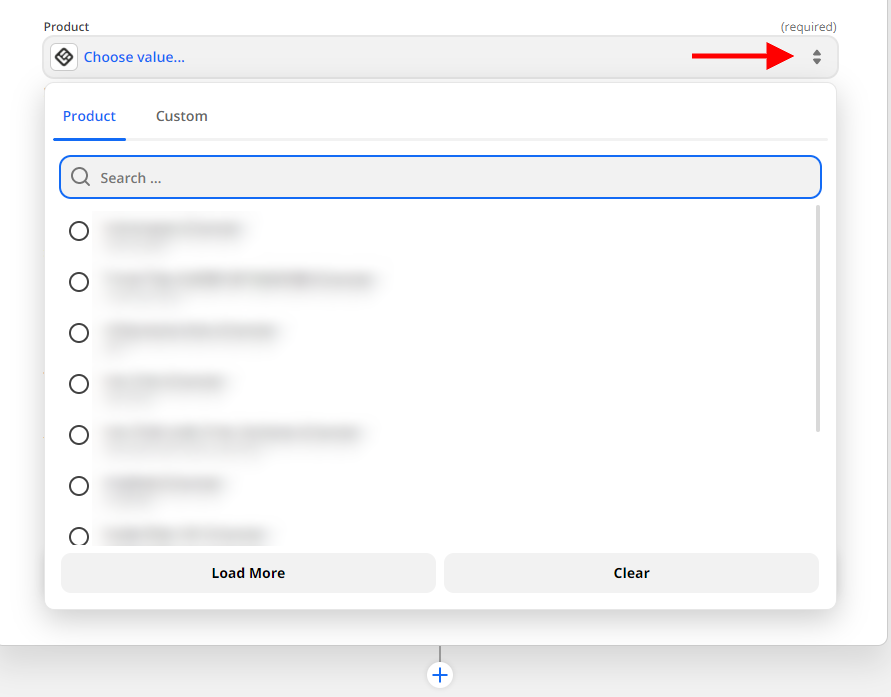
Task: Select the fifth product radio button
Action: coord(79,435)
